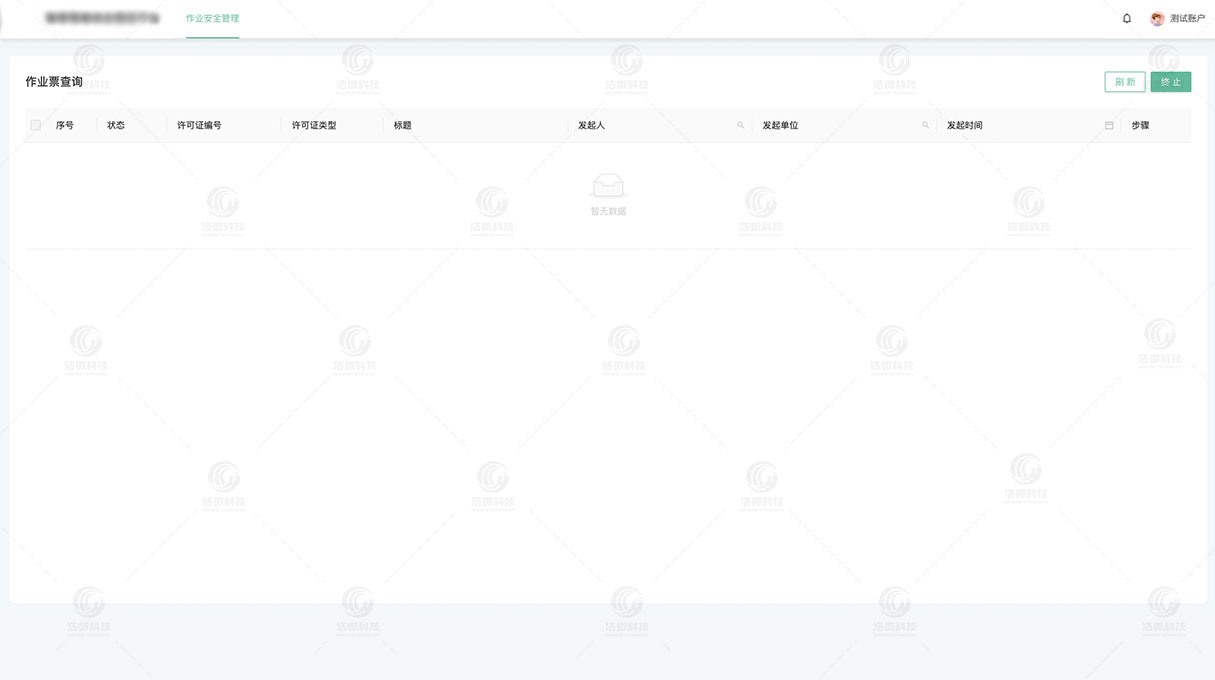
Task: Toggle the select-all checkbox in table header
Action: [35, 125]
